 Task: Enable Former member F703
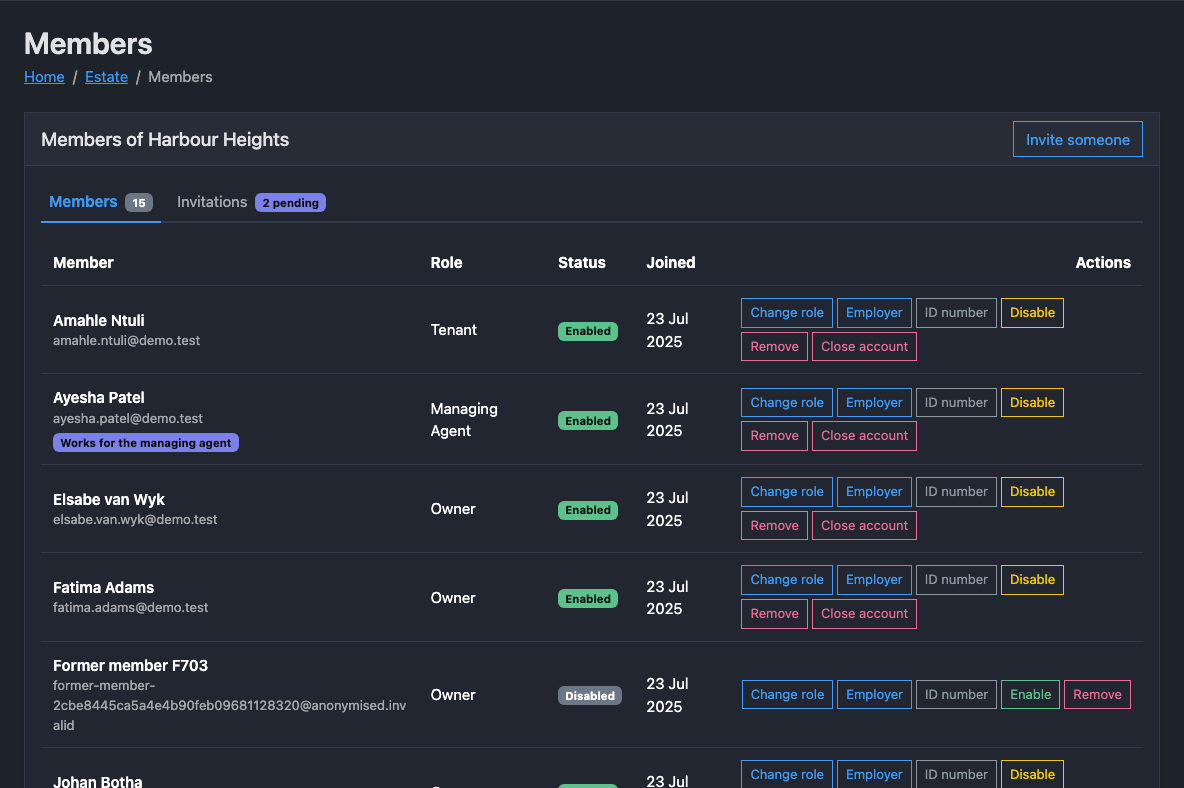pyautogui.click(x=1030, y=694)
